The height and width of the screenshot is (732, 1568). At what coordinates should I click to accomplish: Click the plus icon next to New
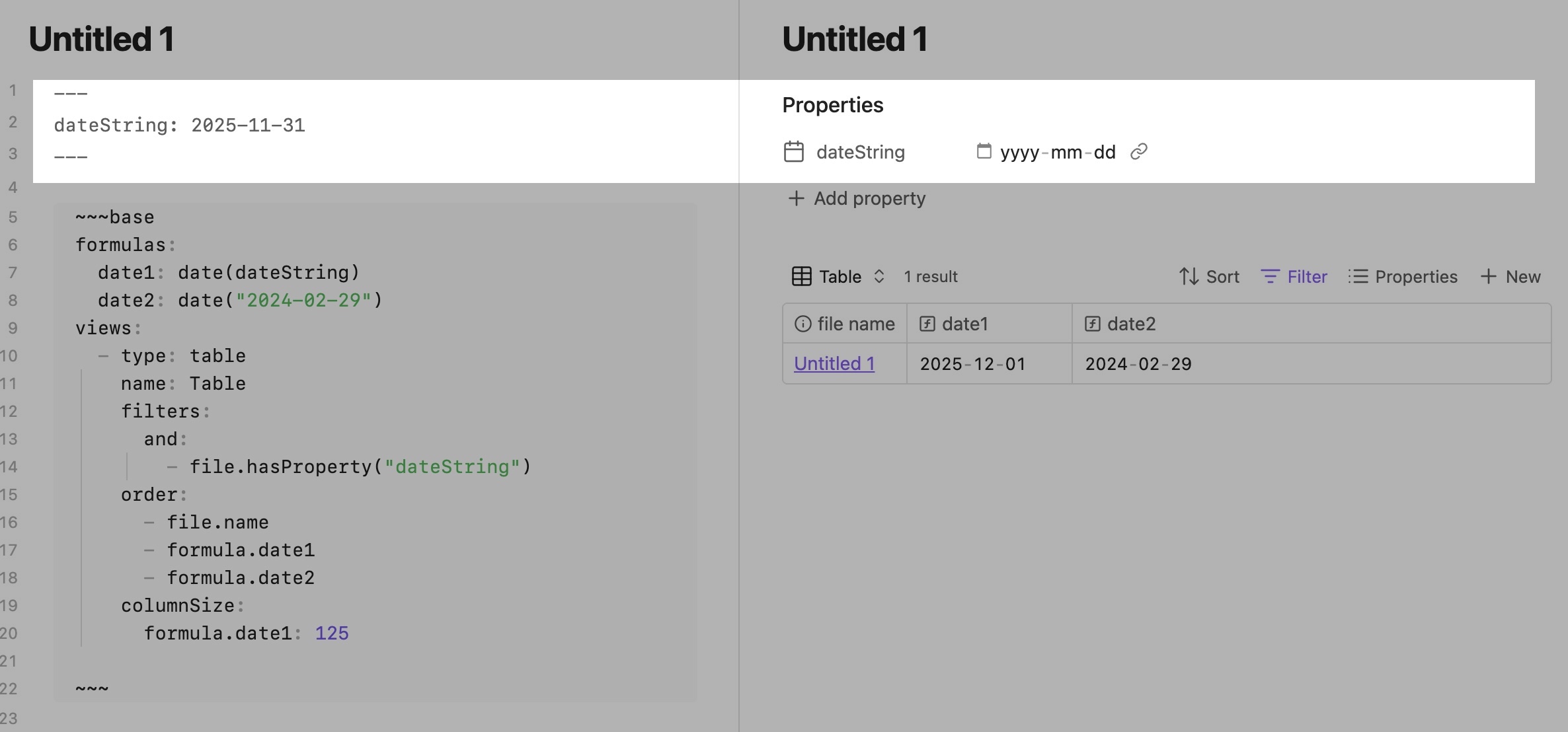(1488, 276)
